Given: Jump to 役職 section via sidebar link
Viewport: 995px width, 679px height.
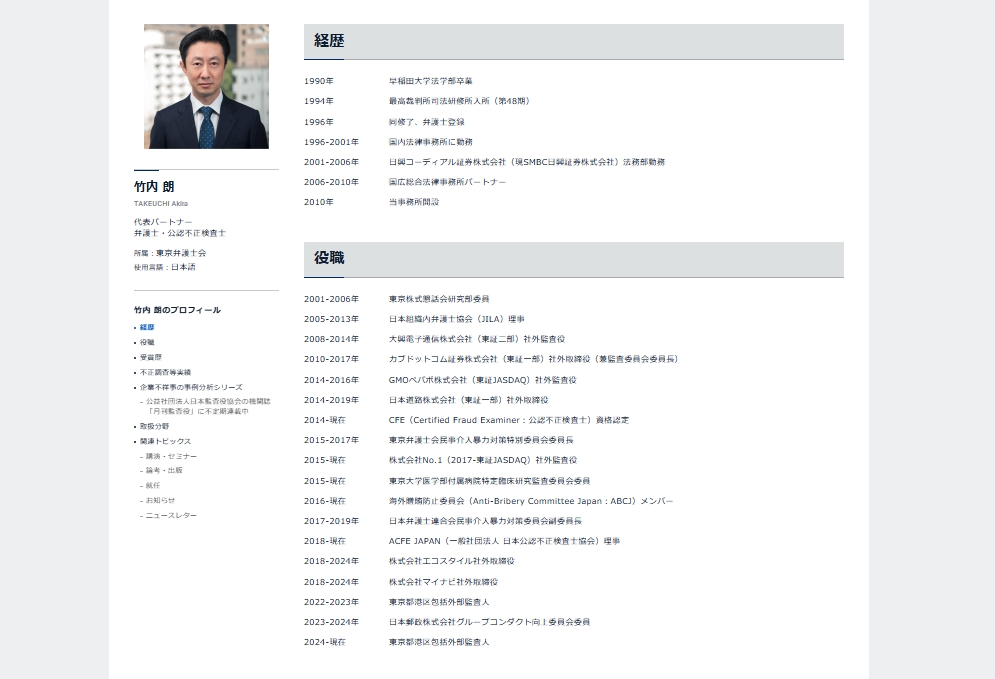Looking at the screenshot, I should [x=147, y=343].
